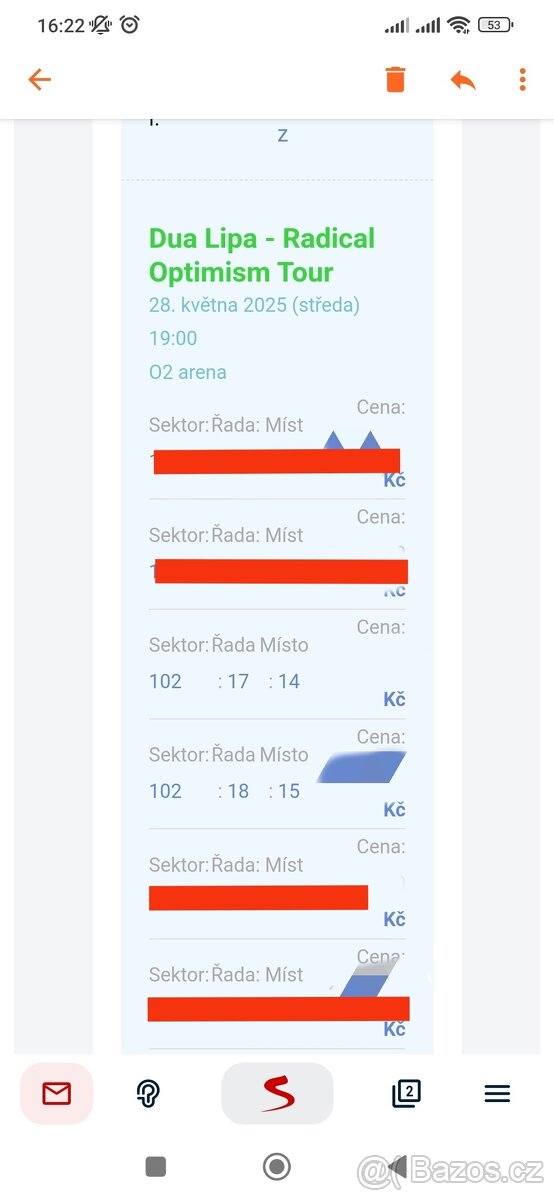Tap the O2 arena venue text
This screenshot has height=1200, width=554.
188,372
